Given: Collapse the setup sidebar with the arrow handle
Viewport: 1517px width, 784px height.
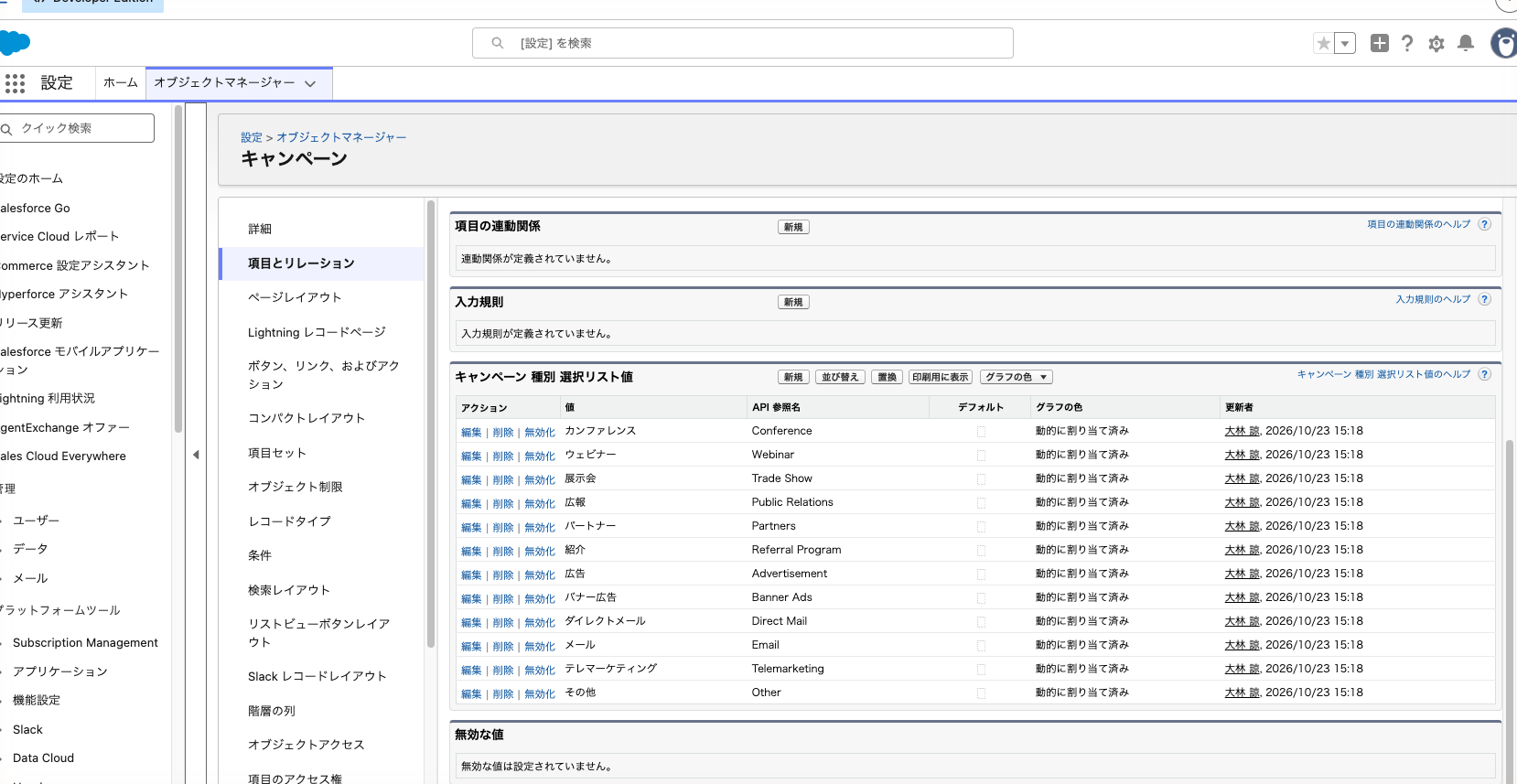Looking at the screenshot, I should point(196,455).
